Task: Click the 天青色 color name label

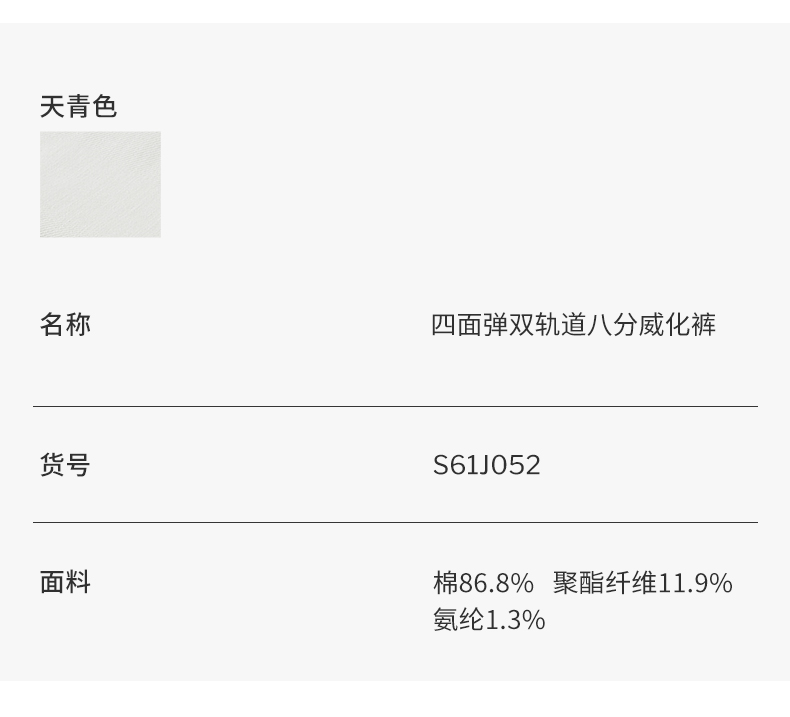Action: point(78,106)
